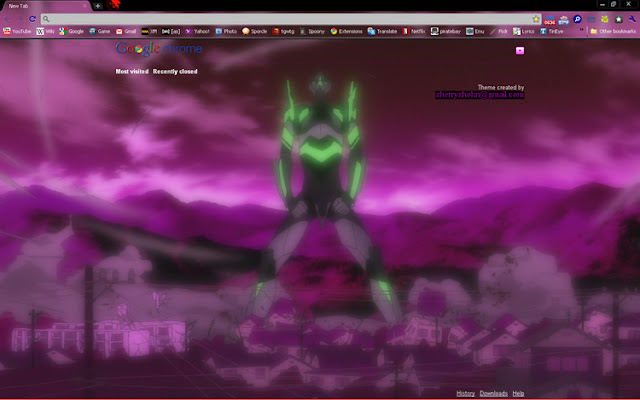
Task: Bookmark this page with the star icon
Action: pyautogui.click(x=536, y=19)
